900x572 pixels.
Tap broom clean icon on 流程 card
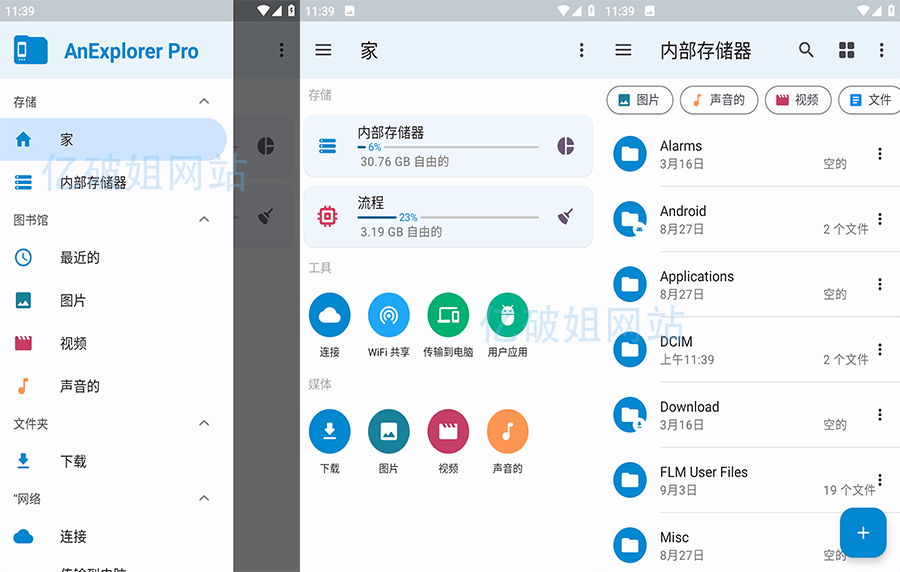[565, 216]
